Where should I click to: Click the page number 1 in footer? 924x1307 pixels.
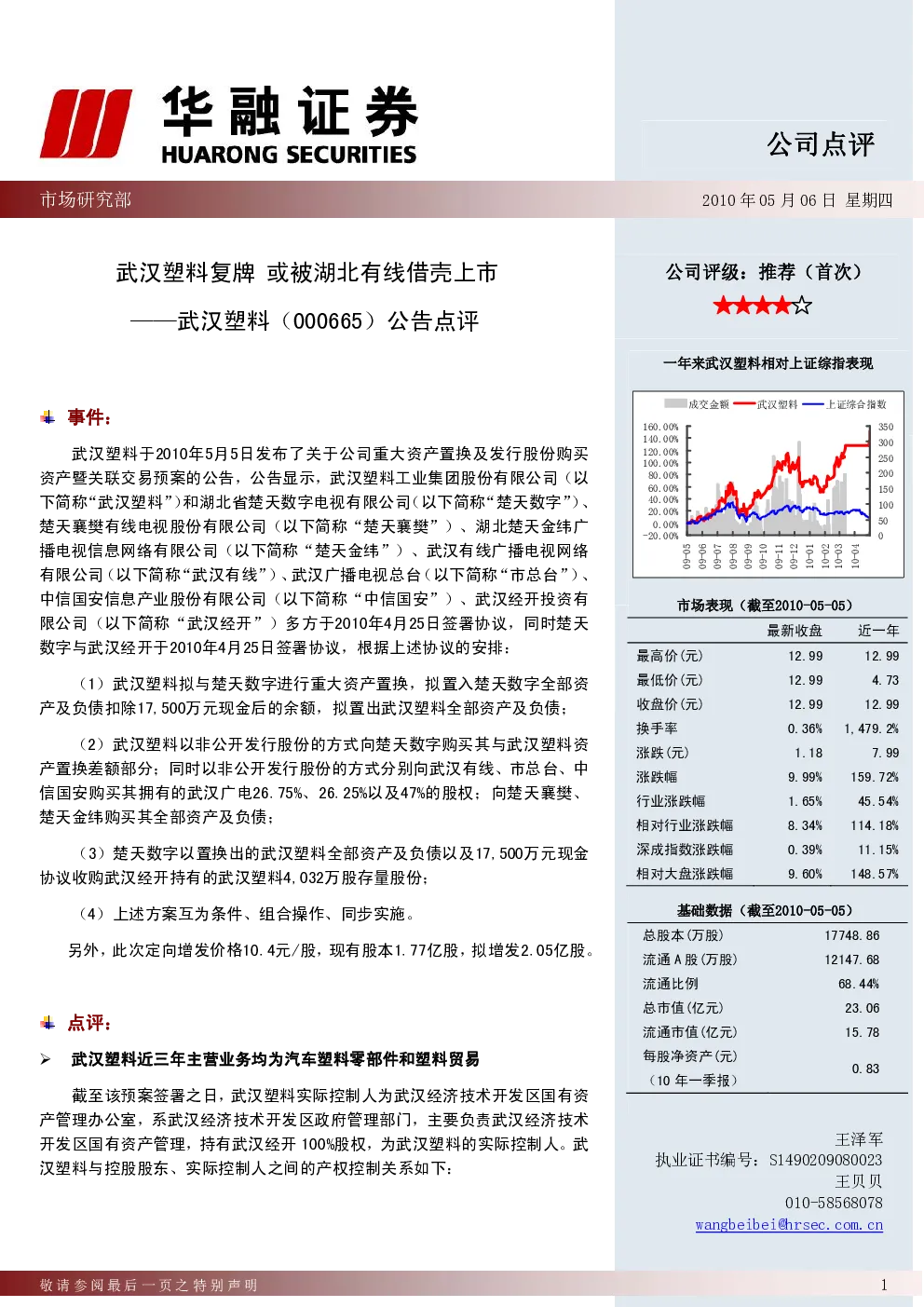point(883,1286)
